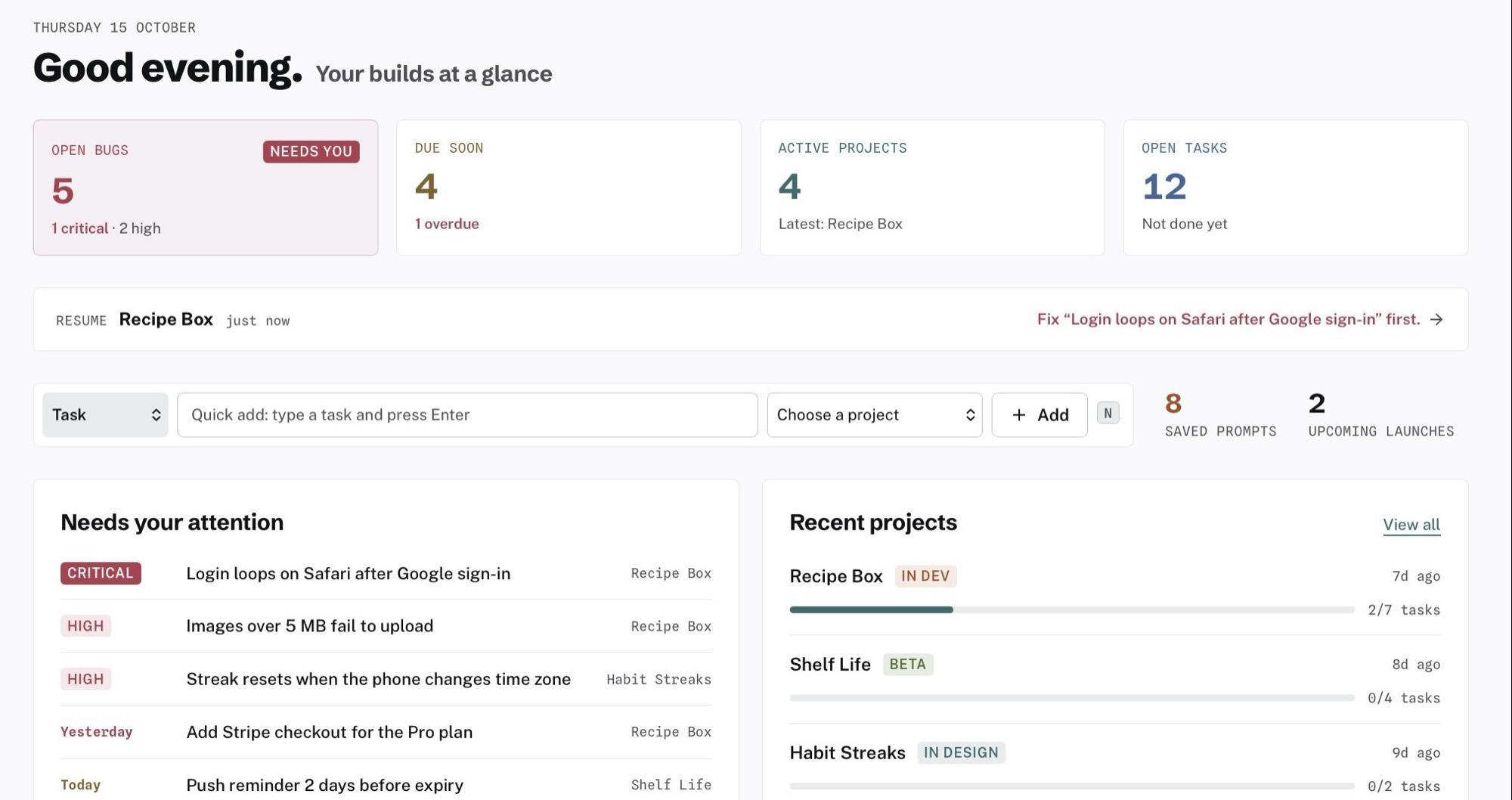This screenshot has height=800, width=1512.
Task: Click the Shelf Life progress bar
Action: pos(1071,698)
